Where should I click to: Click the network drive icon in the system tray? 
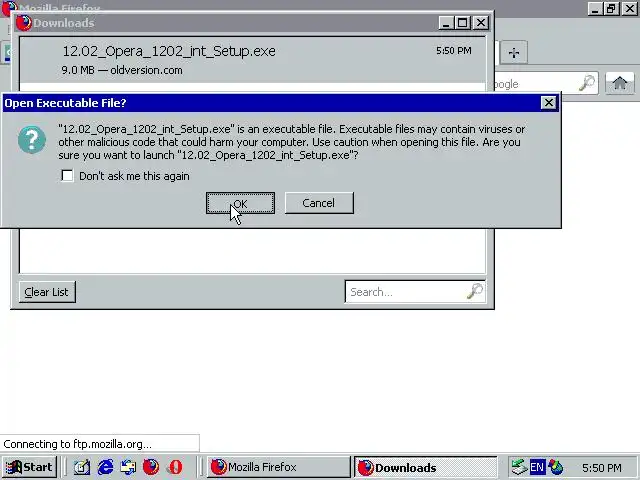click(519, 467)
